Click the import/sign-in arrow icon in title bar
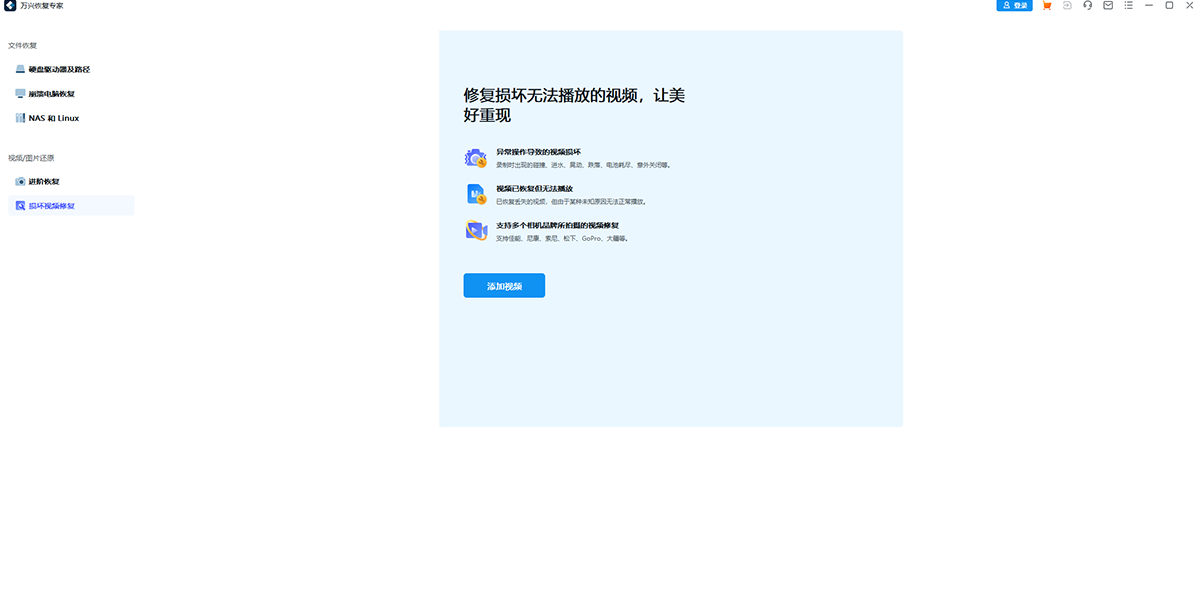 click(1067, 6)
